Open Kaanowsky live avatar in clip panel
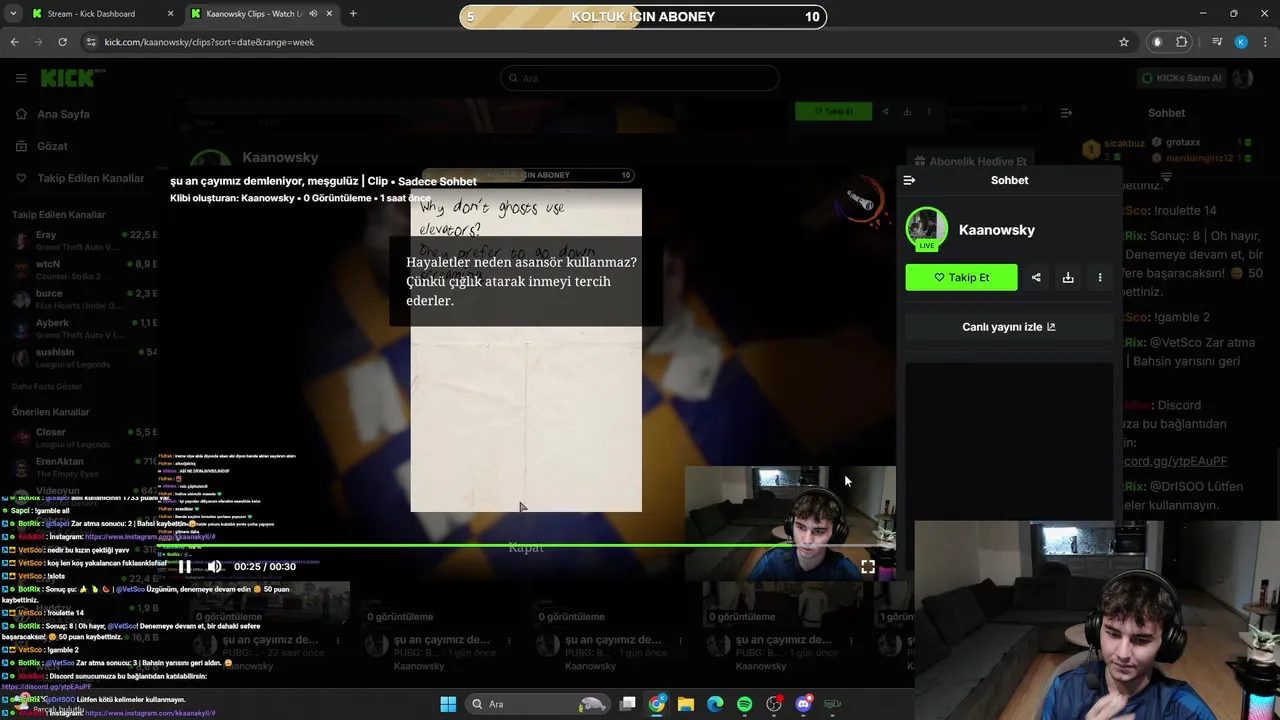1280x720 pixels. 927,229
